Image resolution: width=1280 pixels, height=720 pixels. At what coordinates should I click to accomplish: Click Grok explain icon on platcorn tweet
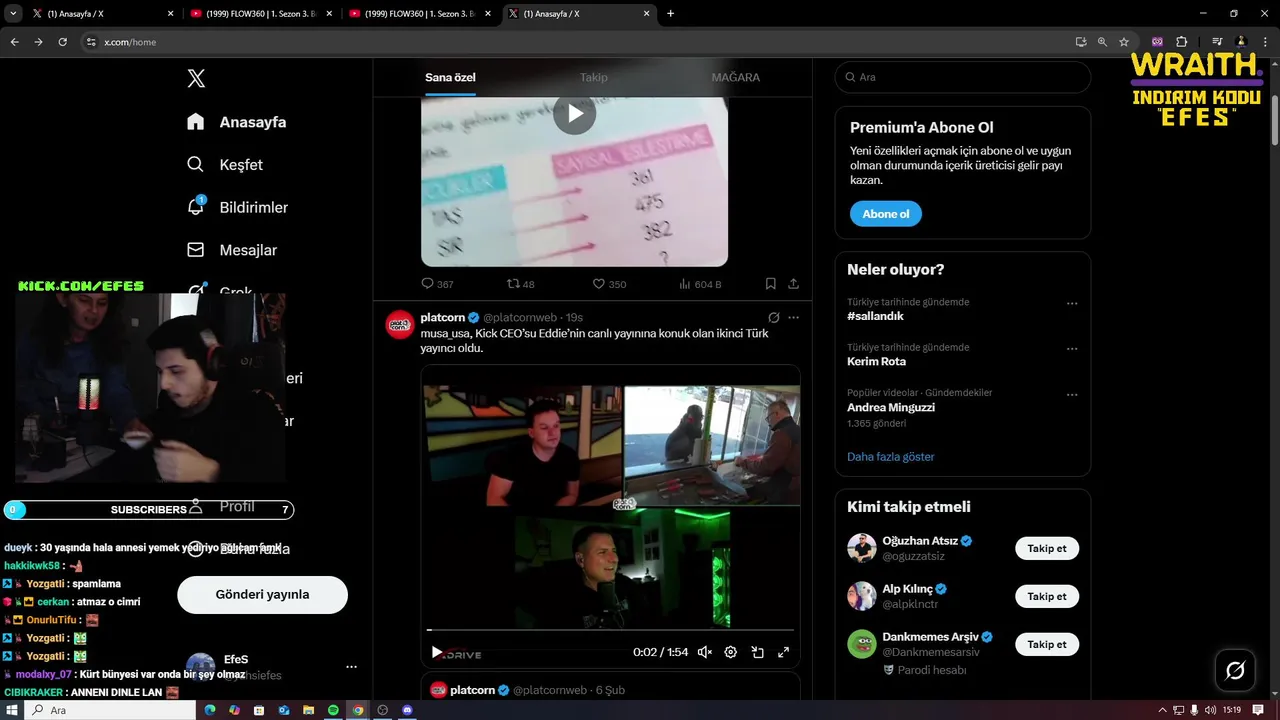click(773, 317)
